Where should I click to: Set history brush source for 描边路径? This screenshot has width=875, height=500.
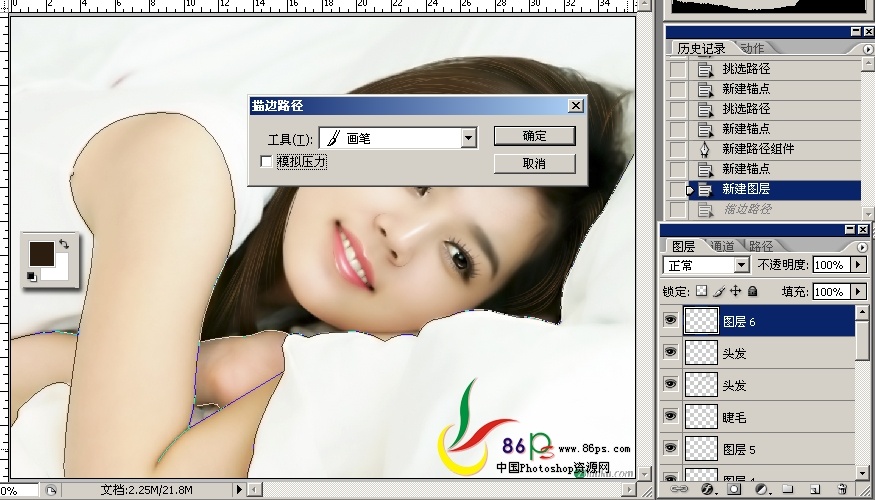pyautogui.click(x=677, y=210)
